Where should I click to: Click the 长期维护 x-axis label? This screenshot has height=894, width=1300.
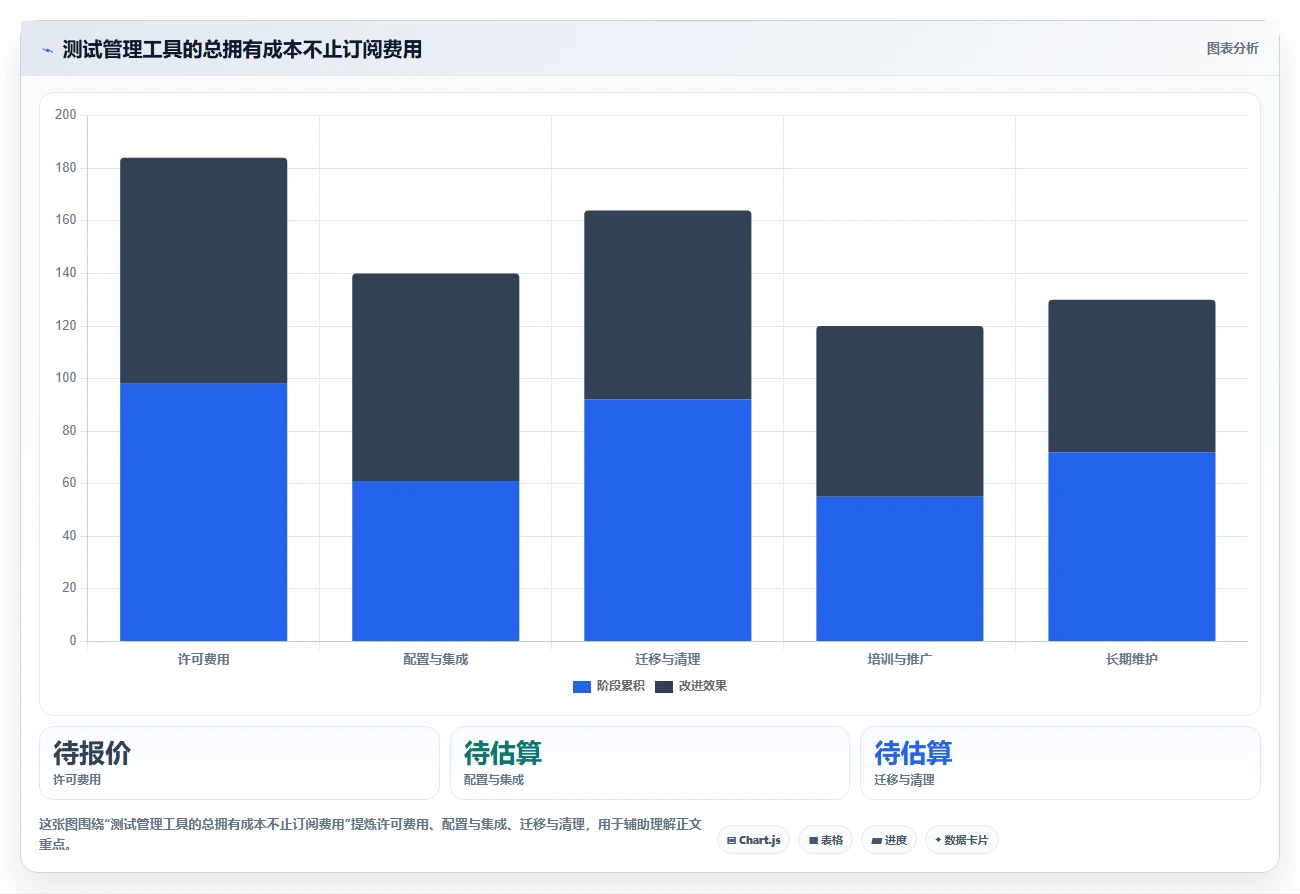(x=1131, y=659)
